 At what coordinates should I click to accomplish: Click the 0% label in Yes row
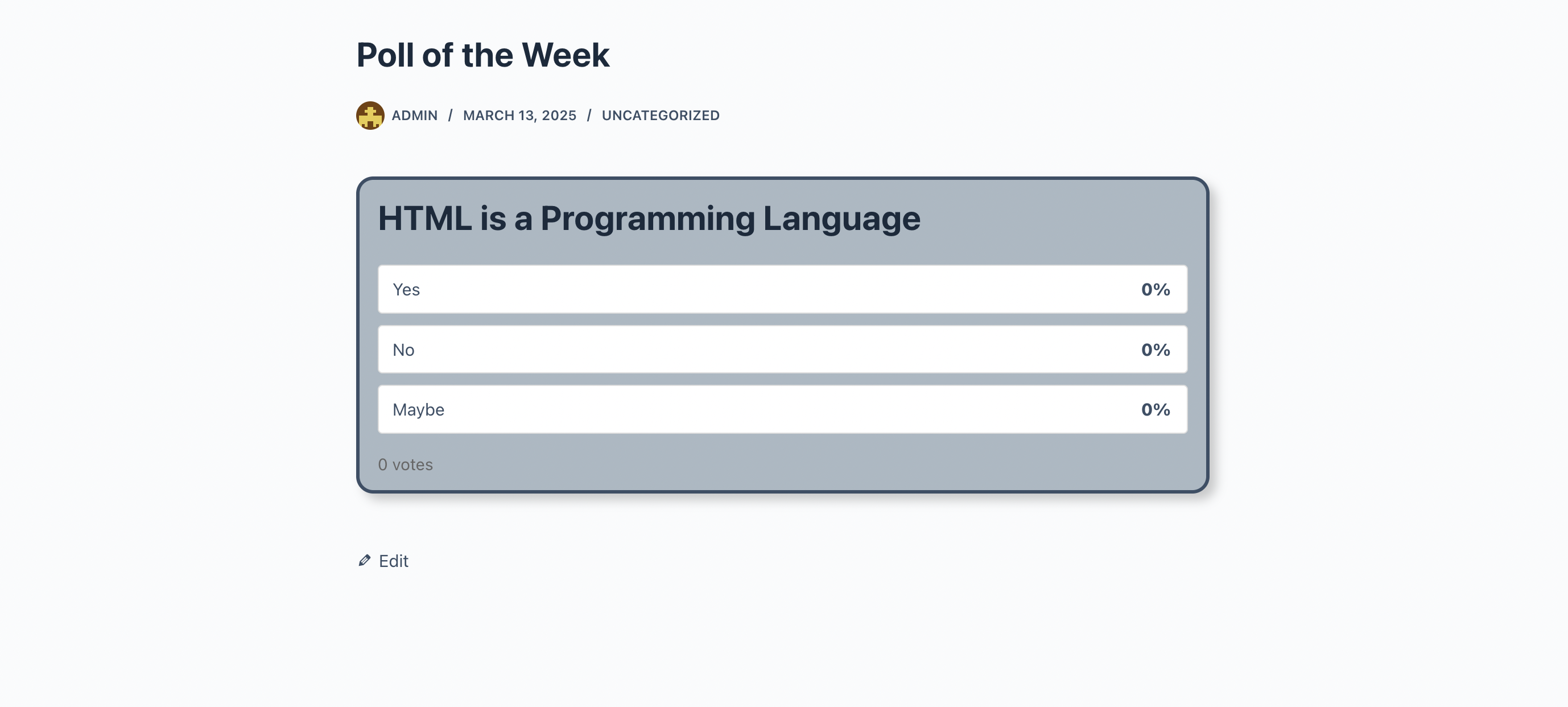(x=1156, y=289)
